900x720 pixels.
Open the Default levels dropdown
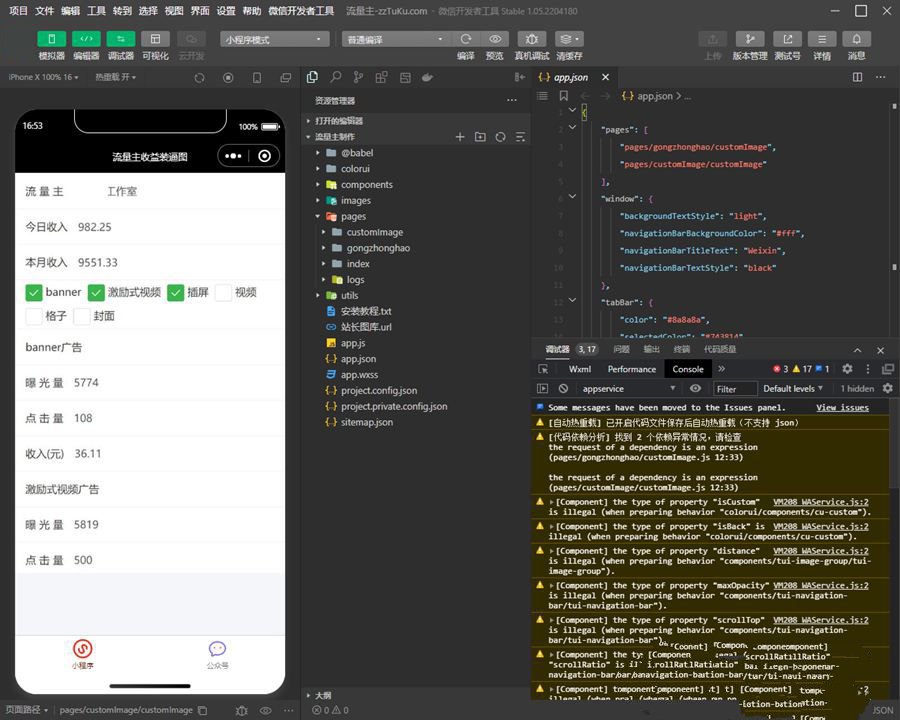[x=793, y=389]
